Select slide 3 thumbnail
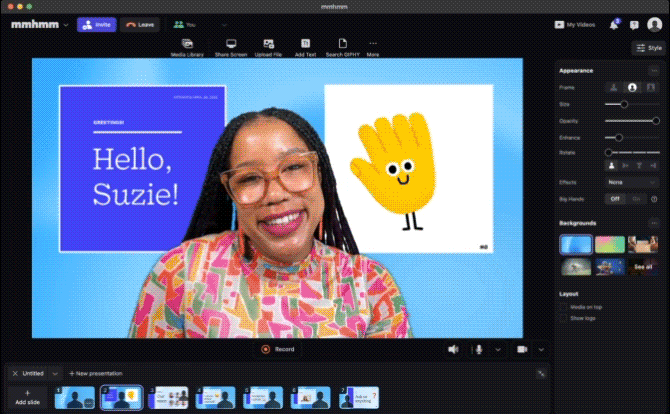Image resolution: width=670 pixels, height=414 pixels. [169, 398]
